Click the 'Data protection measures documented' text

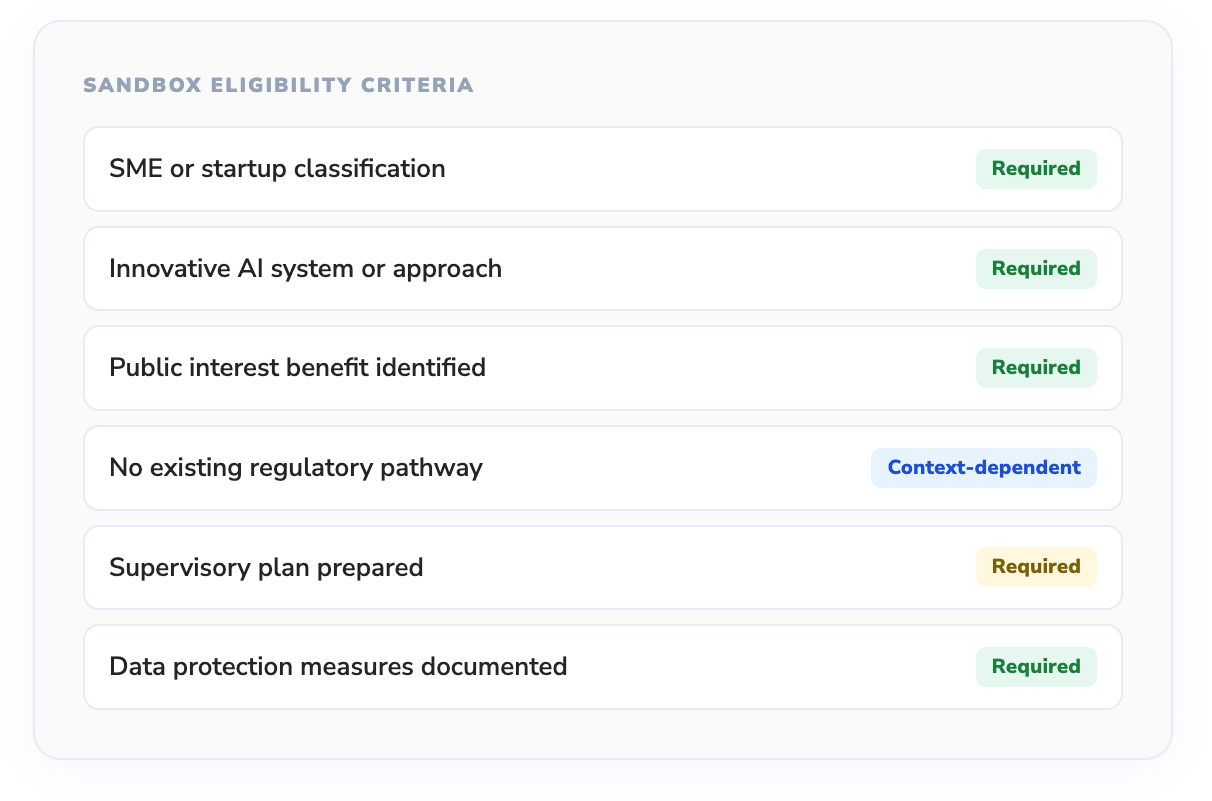pos(338,667)
